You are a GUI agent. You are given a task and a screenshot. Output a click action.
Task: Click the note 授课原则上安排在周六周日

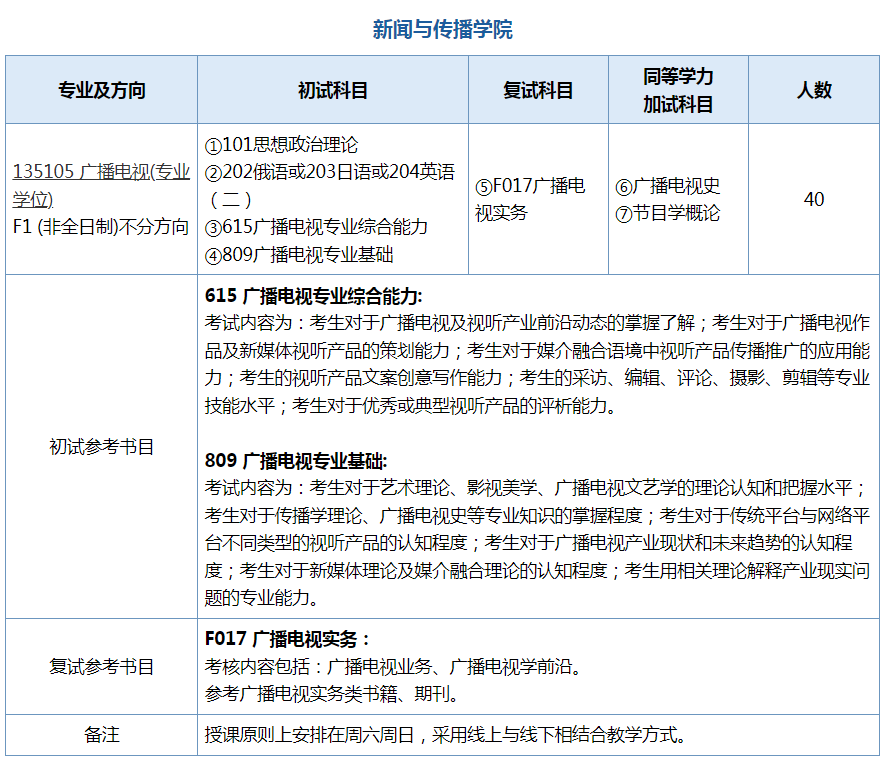pyautogui.click(x=310, y=735)
